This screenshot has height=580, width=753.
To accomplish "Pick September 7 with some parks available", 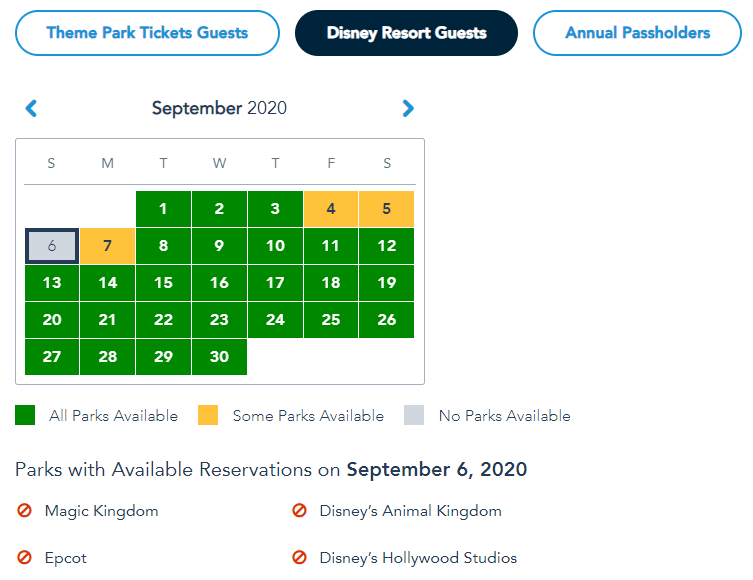I will tap(108, 246).
